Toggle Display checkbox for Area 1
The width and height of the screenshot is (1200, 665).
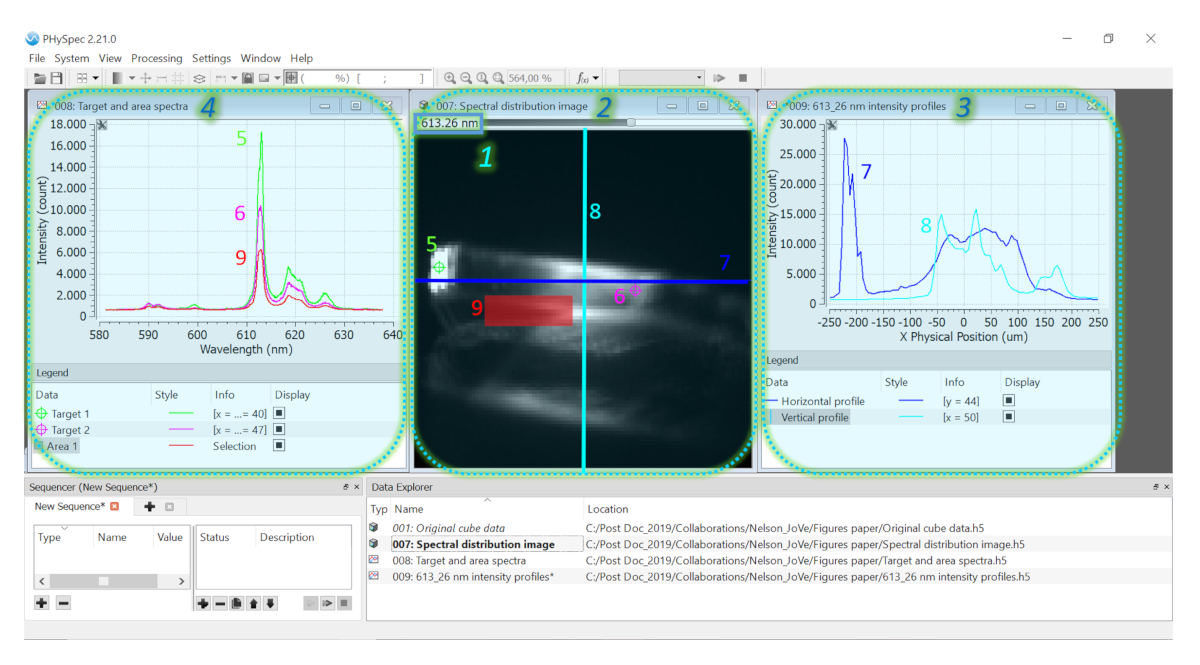point(280,446)
